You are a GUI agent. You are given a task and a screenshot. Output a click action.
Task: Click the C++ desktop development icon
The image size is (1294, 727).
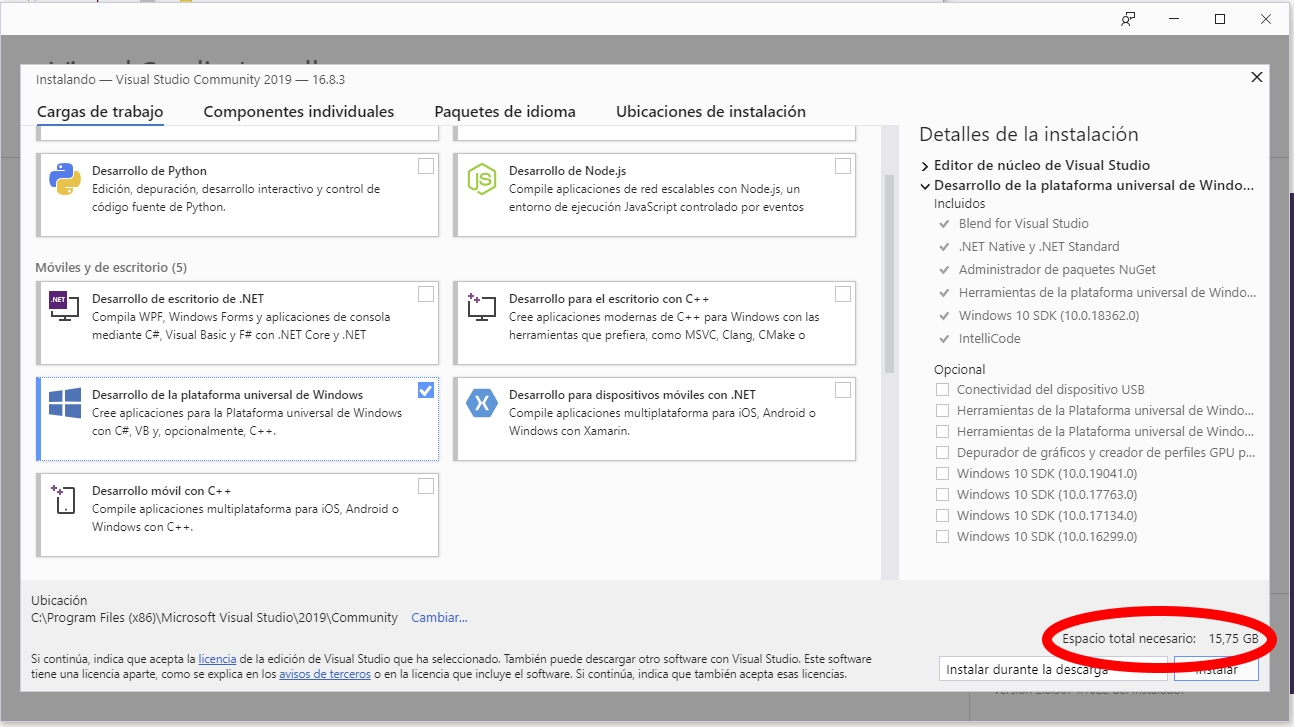[482, 307]
